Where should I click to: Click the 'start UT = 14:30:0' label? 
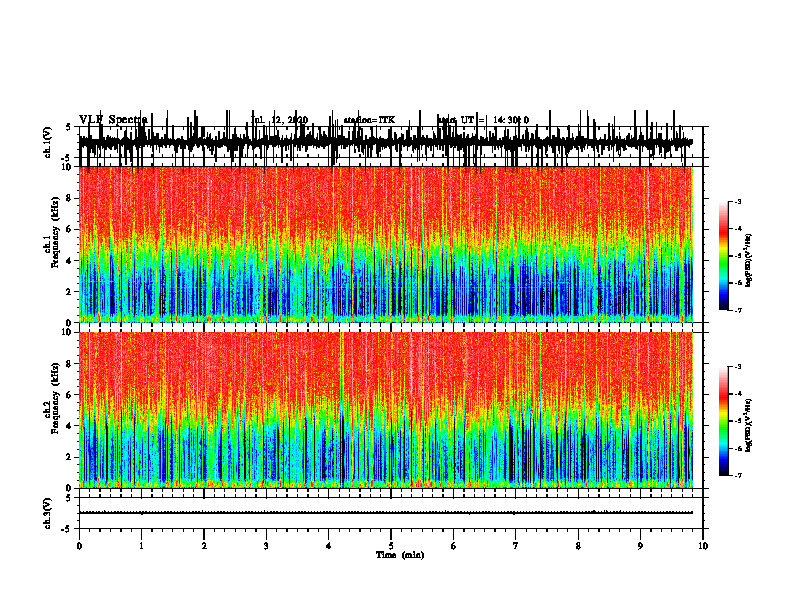[x=483, y=120]
